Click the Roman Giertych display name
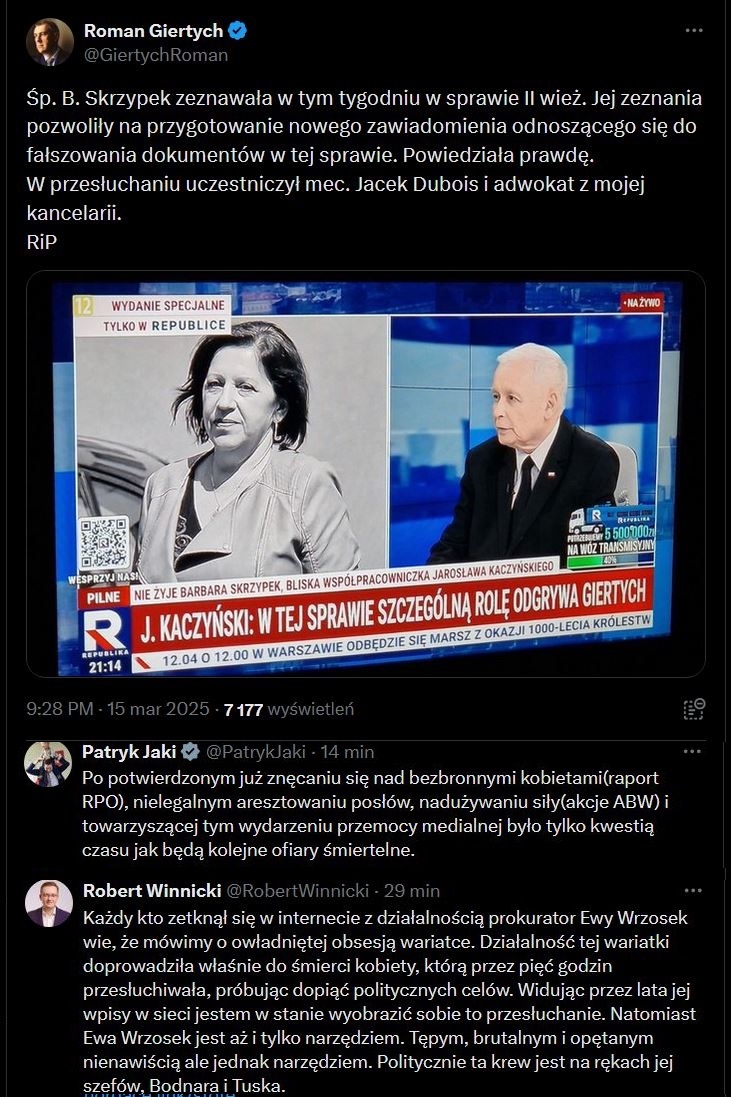731x1097 pixels. point(153,31)
